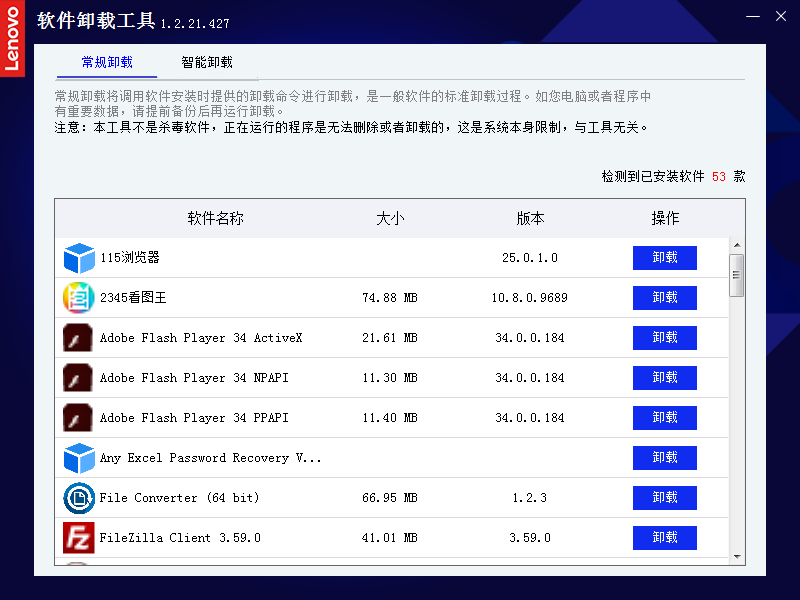Uninstall FileZilla Client 3.59.0
Viewport: 800px width, 600px height.
tap(664, 538)
